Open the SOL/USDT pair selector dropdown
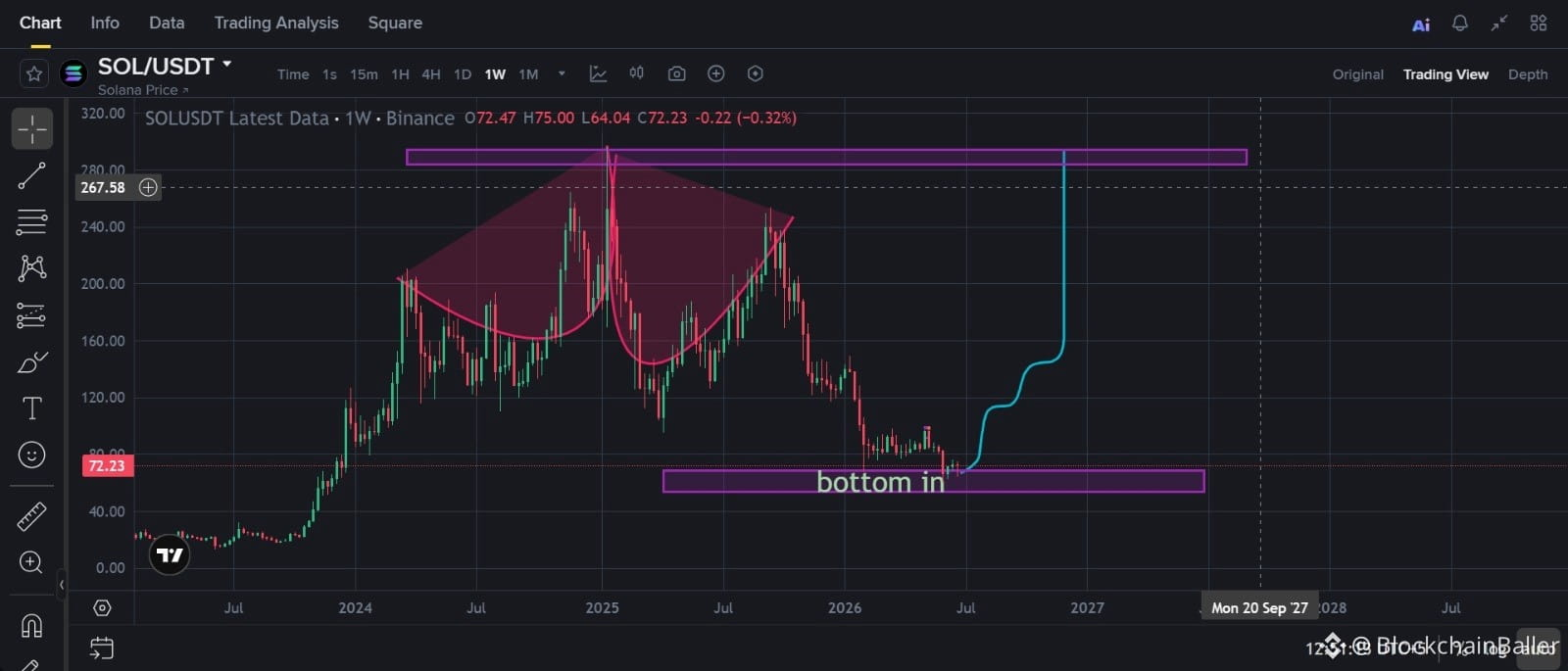Screen dimensions: 1568x671 point(165,67)
